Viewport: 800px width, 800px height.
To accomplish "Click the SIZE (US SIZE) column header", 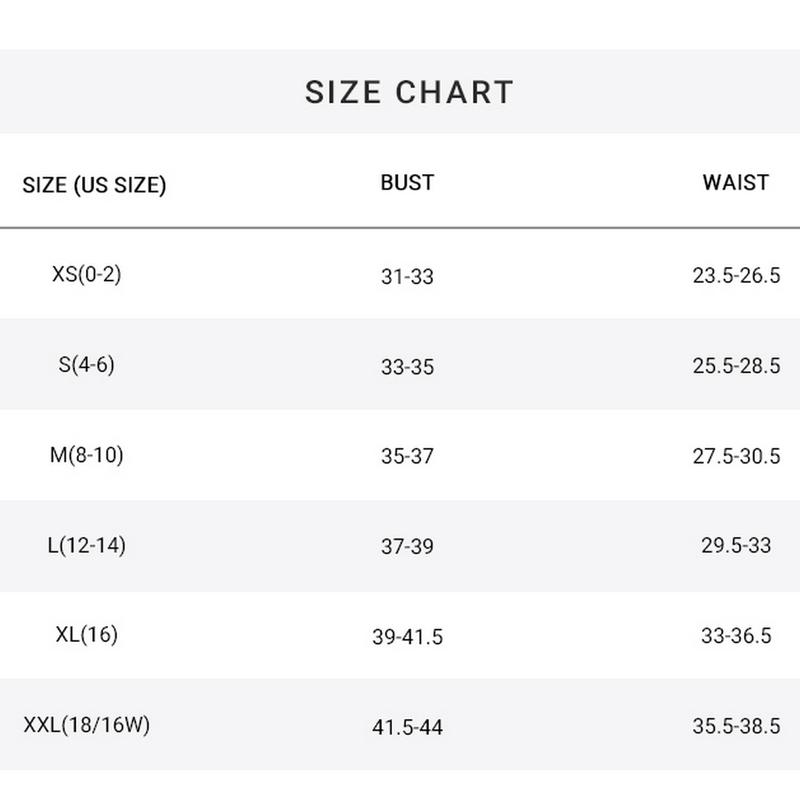I will pyautogui.click(x=94, y=185).
